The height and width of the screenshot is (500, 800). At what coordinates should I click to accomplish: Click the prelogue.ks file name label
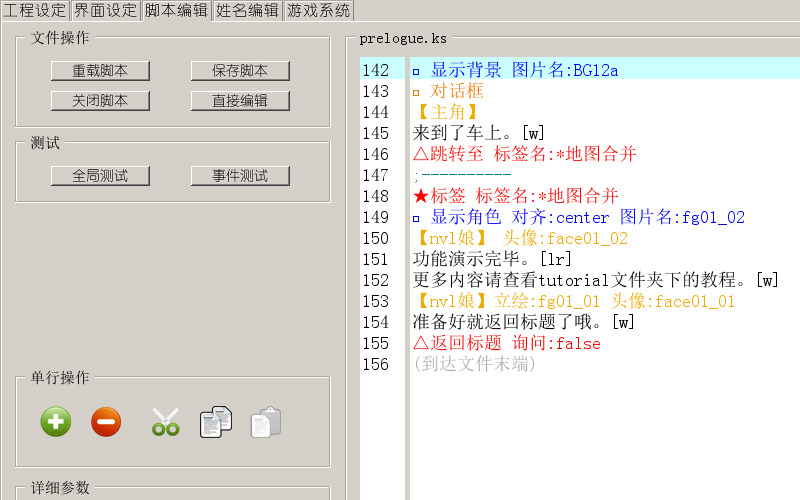403,38
